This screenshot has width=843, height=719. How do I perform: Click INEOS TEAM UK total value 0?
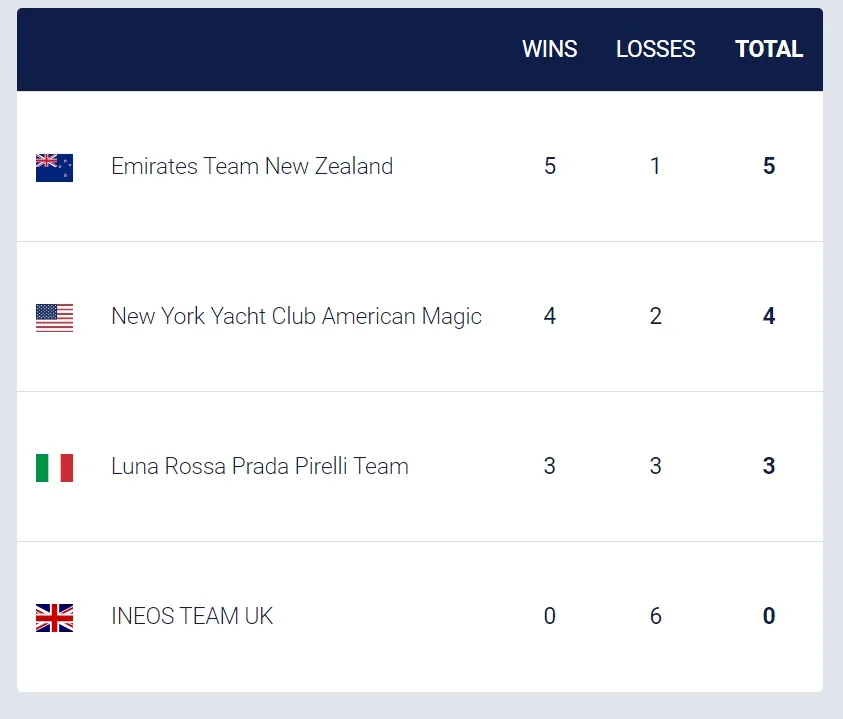tap(769, 616)
